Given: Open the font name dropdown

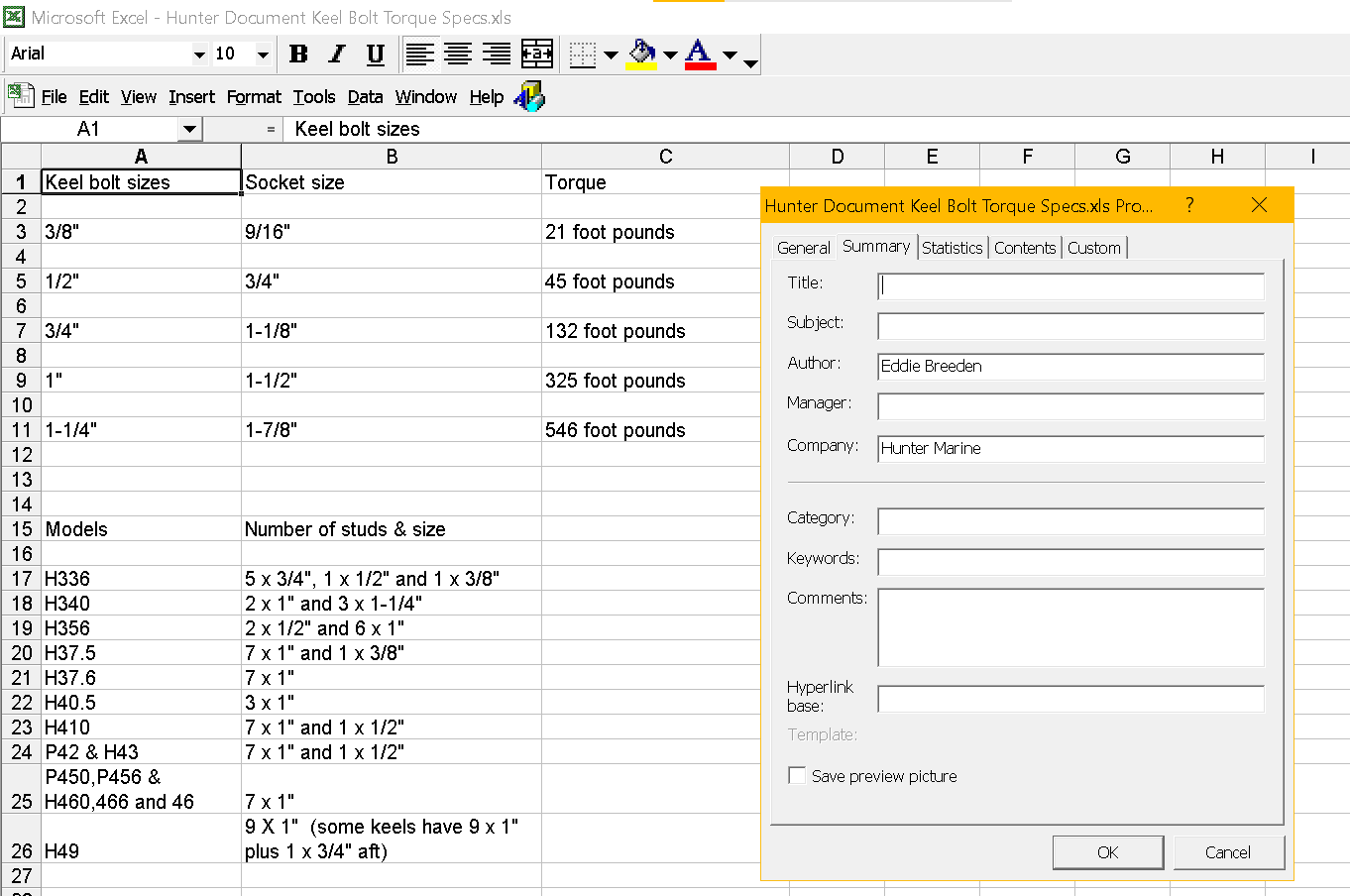Looking at the screenshot, I should (x=199, y=55).
